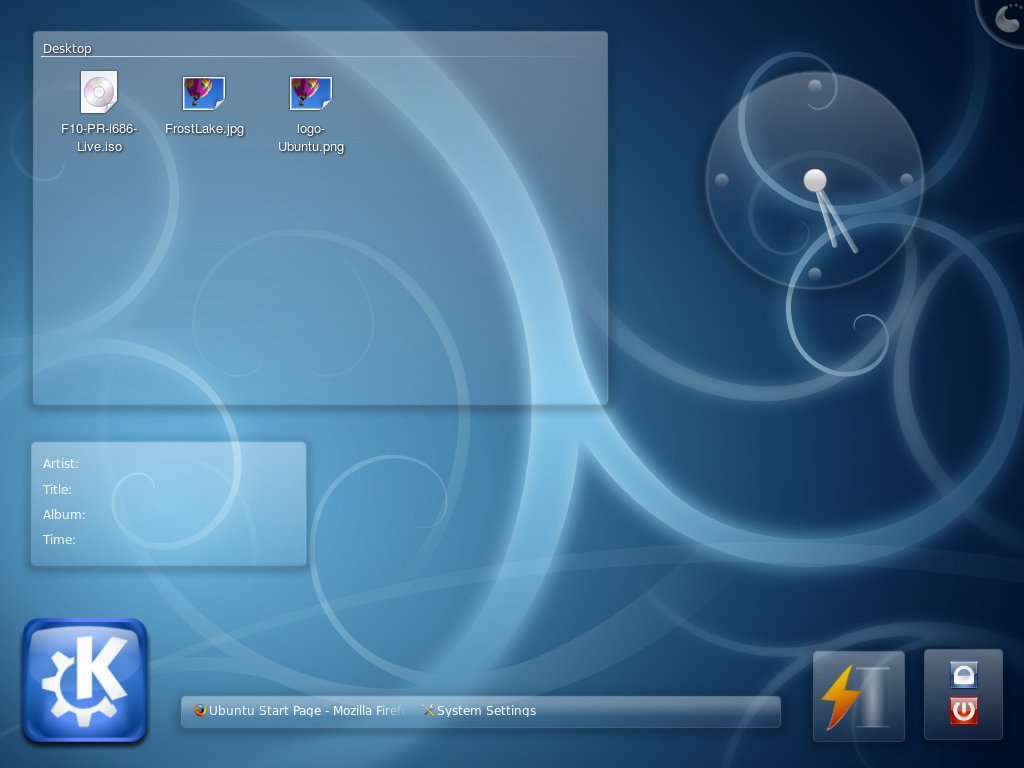Click the red power/logout icon
This screenshot has width=1024, height=768.
point(963,711)
